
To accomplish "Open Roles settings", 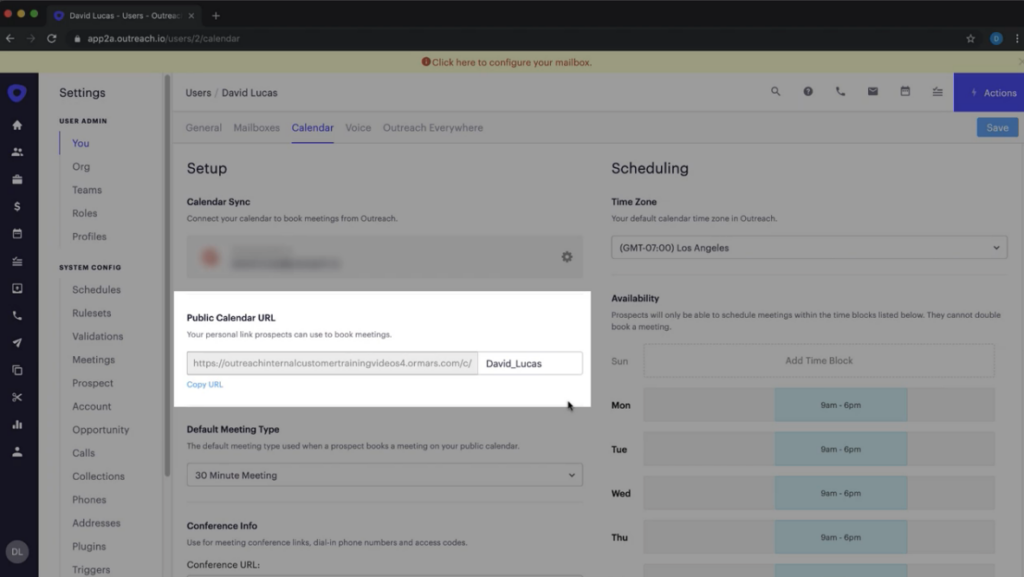I will [x=84, y=213].
